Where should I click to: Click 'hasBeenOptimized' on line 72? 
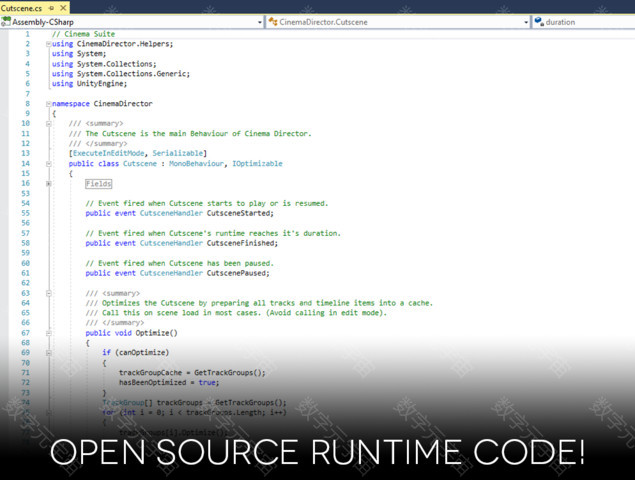(x=153, y=382)
